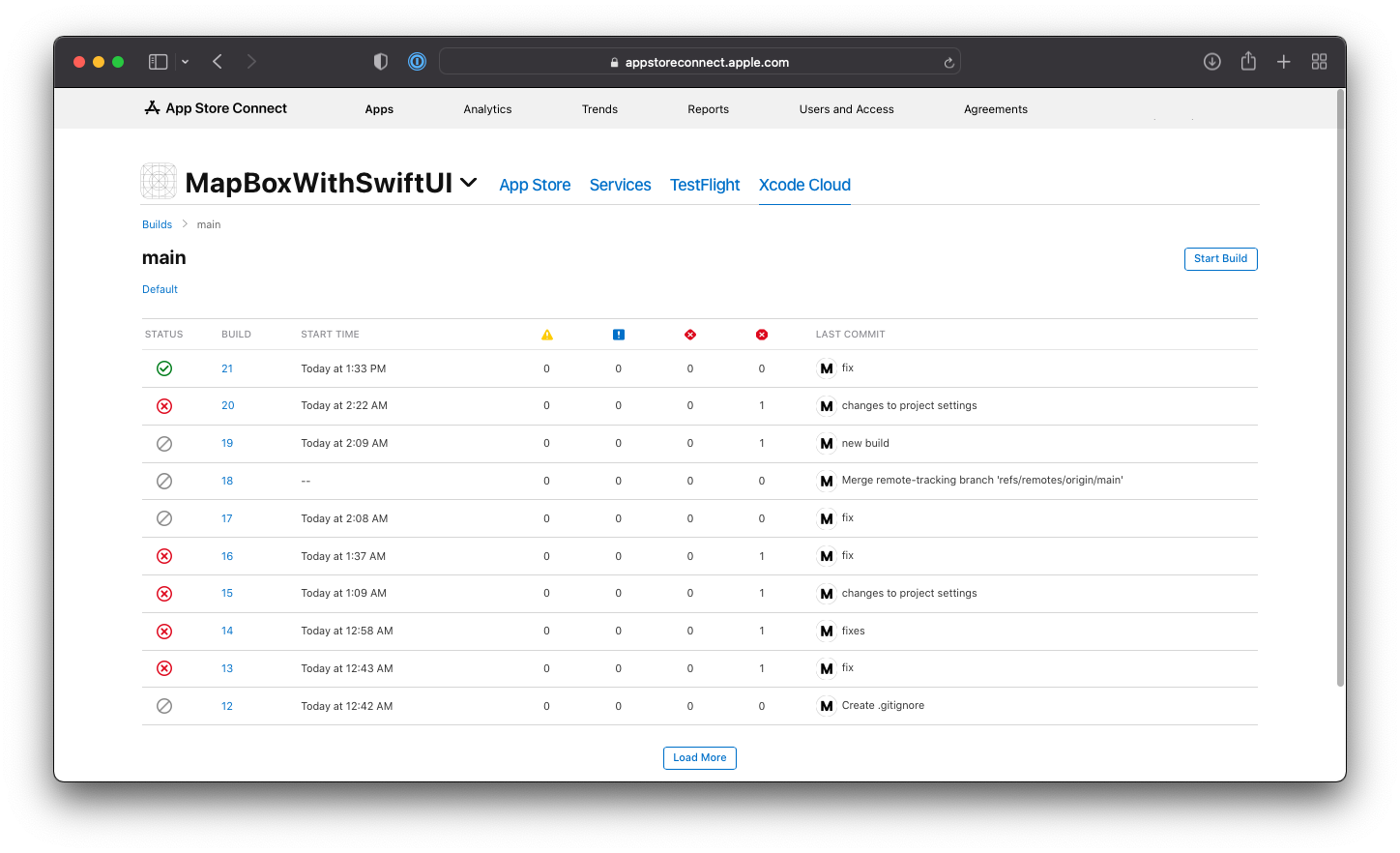The width and height of the screenshot is (1400, 853).
Task: Open build 15 link
Action: click(227, 594)
